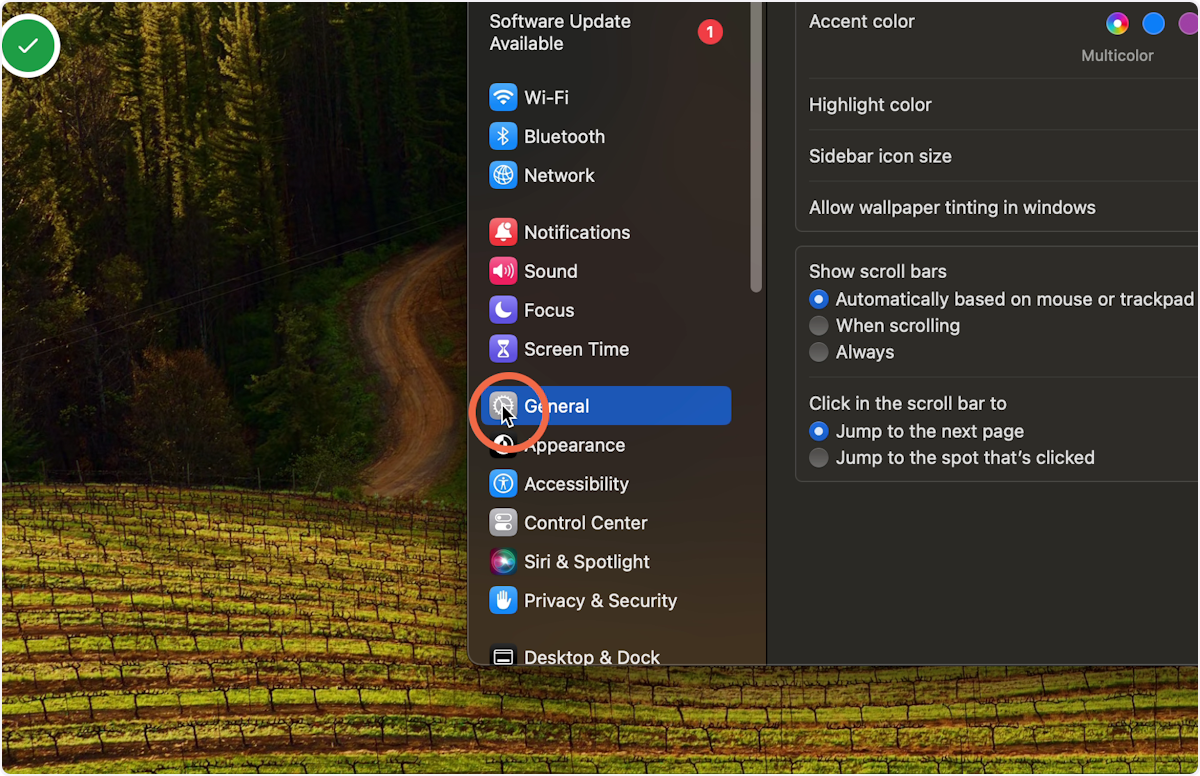1200x776 pixels.
Task: Choose 'Jump to the spot that's clicked'
Action: click(x=818, y=457)
